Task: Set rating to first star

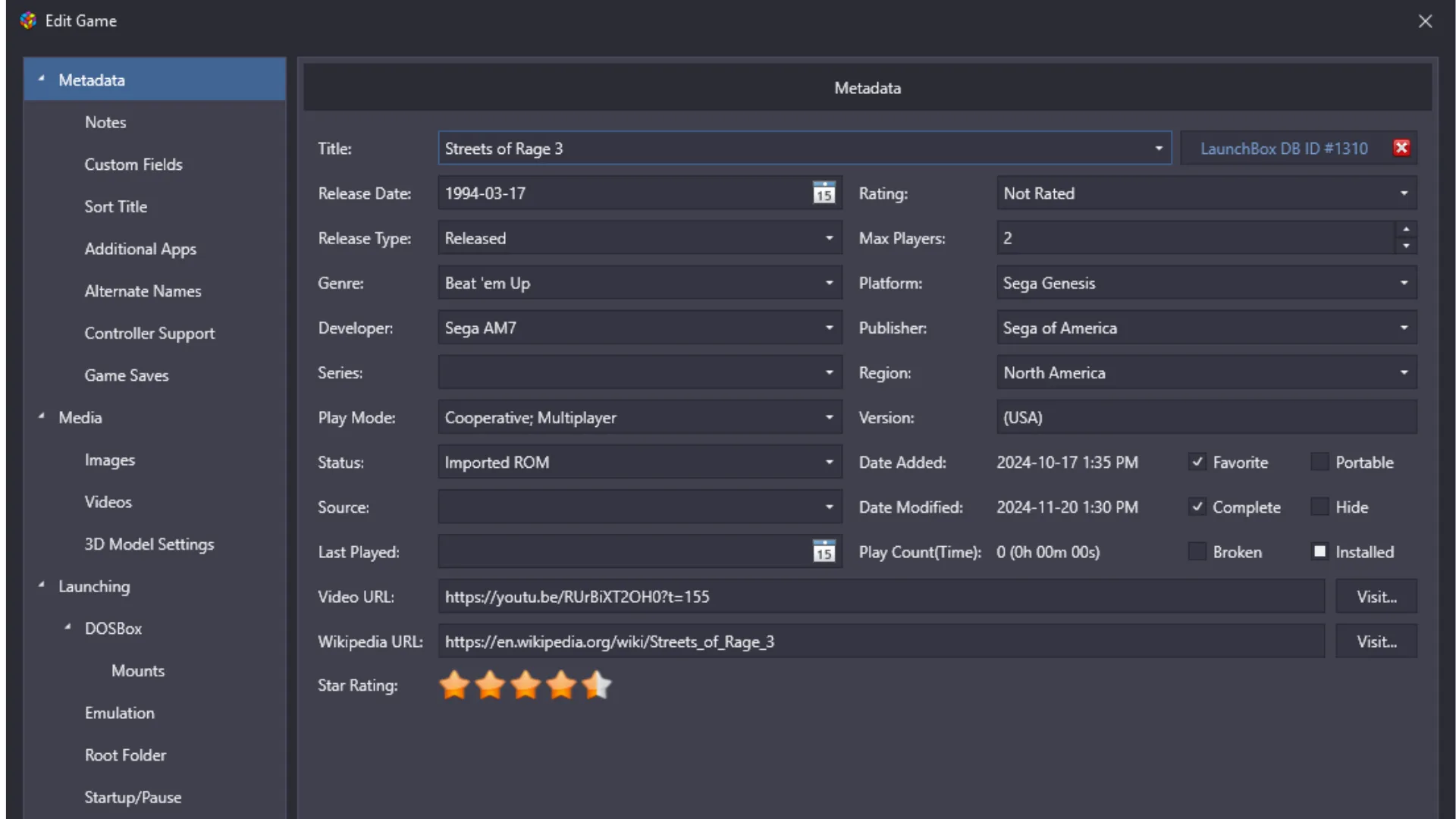Action: click(454, 685)
